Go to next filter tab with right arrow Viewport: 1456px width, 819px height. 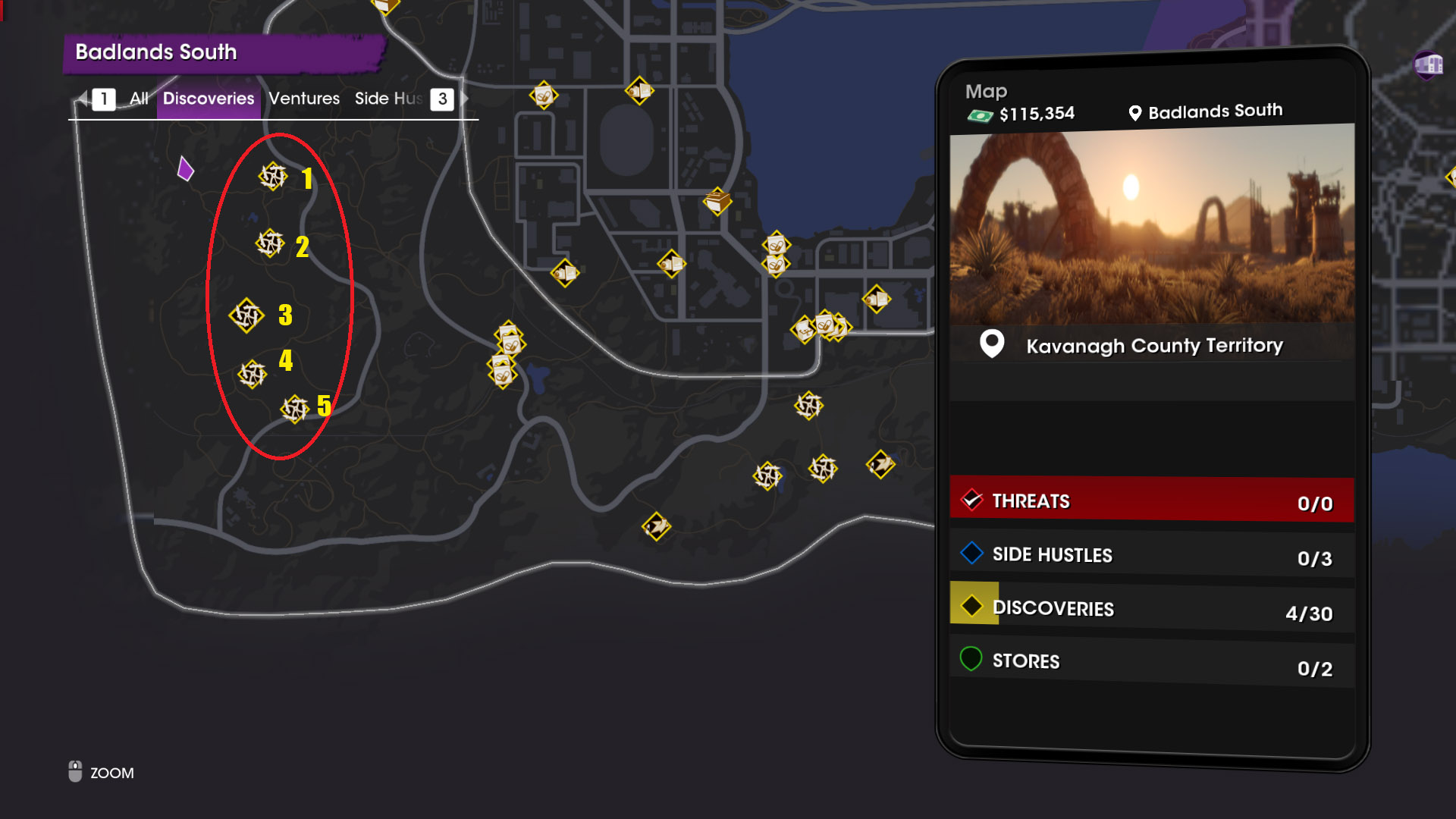(x=463, y=99)
